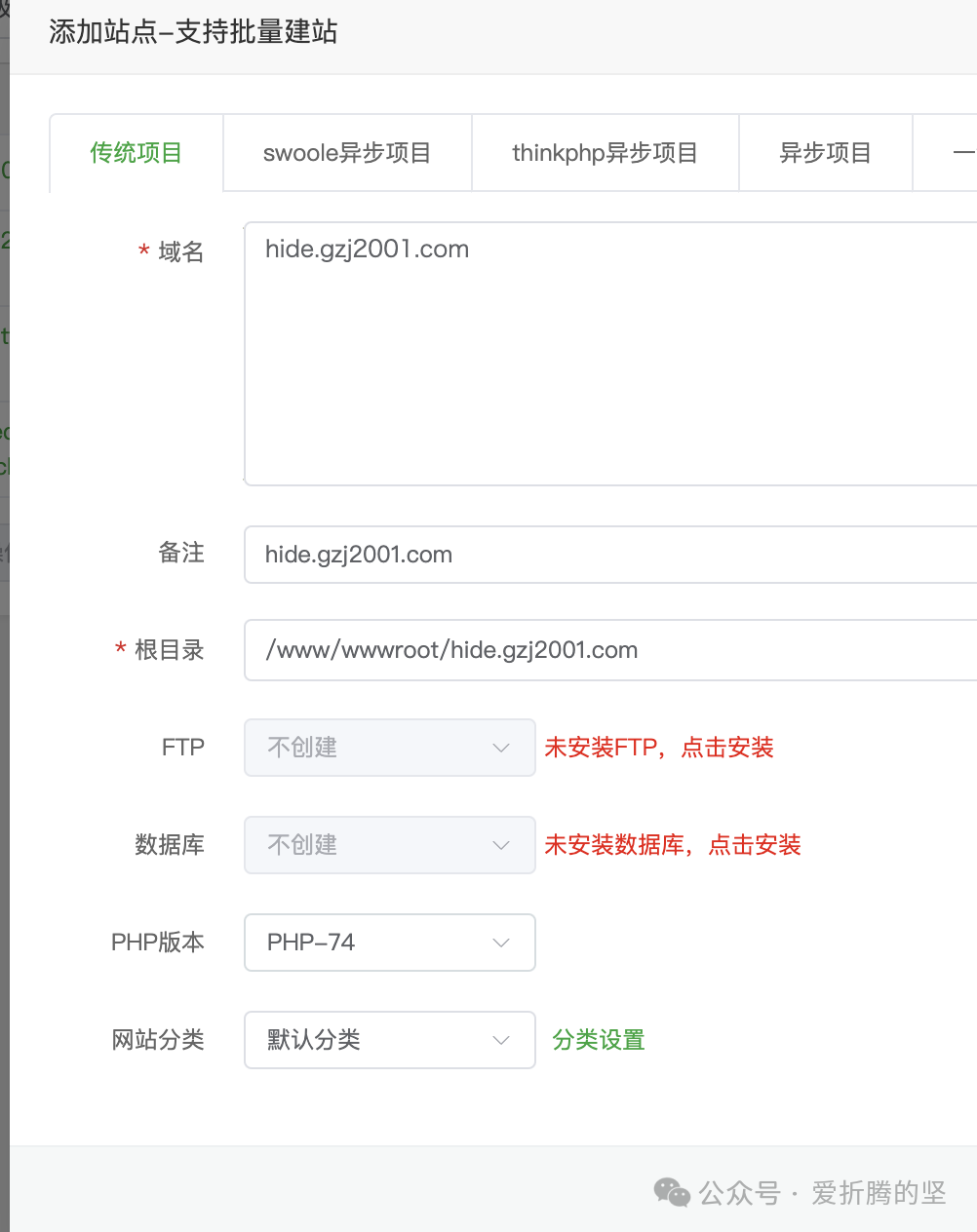Switch to the 异步项目 tab

[826, 153]
